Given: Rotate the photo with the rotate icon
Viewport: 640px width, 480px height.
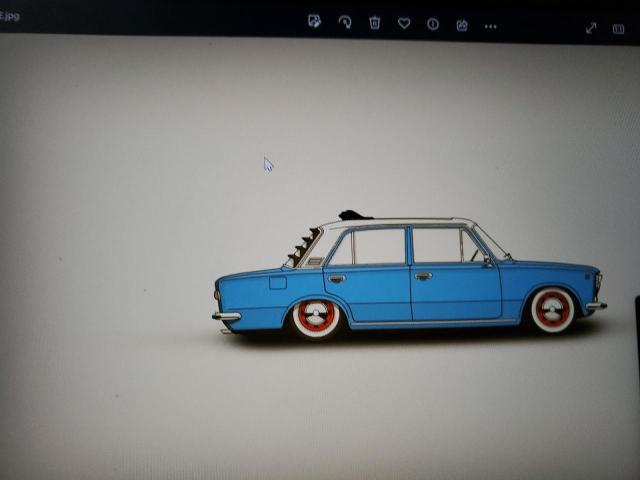Looking at the screenshot, I should click(345, 22).
